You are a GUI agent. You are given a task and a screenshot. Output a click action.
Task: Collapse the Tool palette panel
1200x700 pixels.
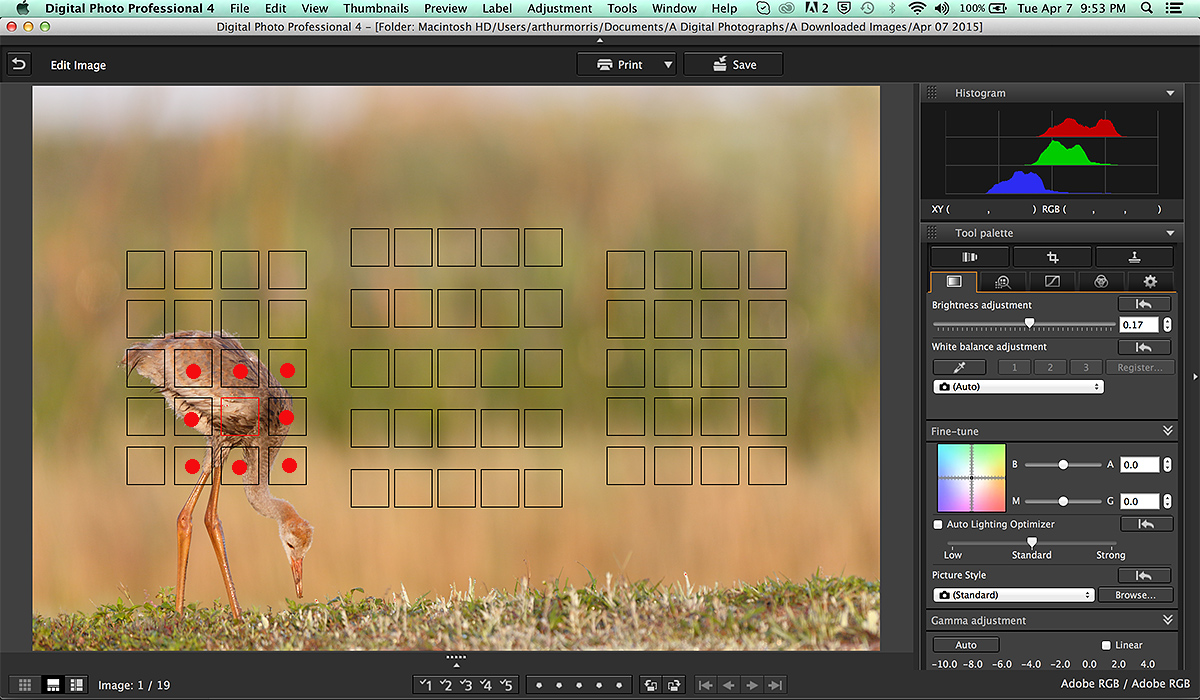pos(1170,233)
